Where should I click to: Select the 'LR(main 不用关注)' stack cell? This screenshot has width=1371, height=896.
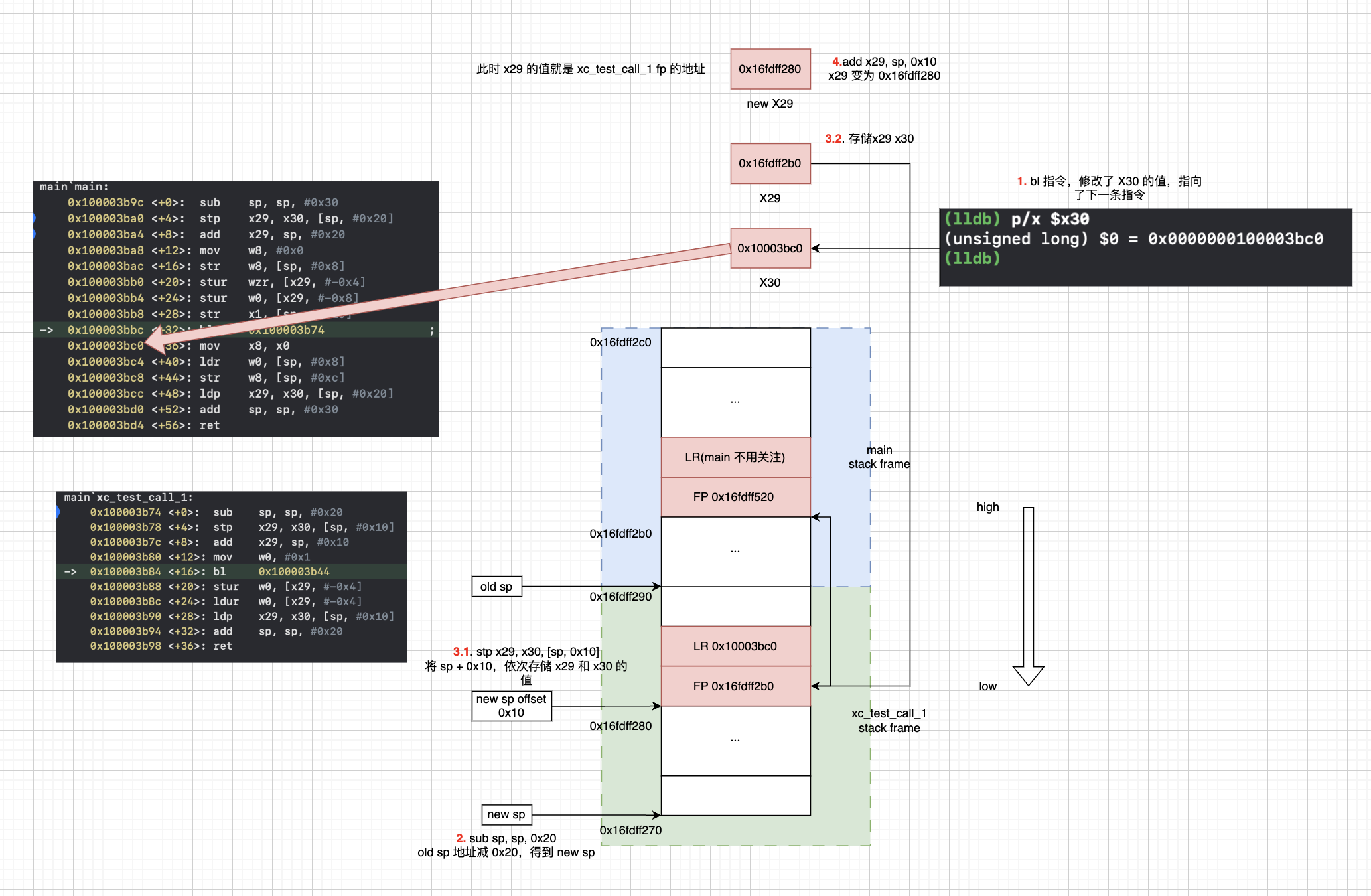tap(735, 457)
